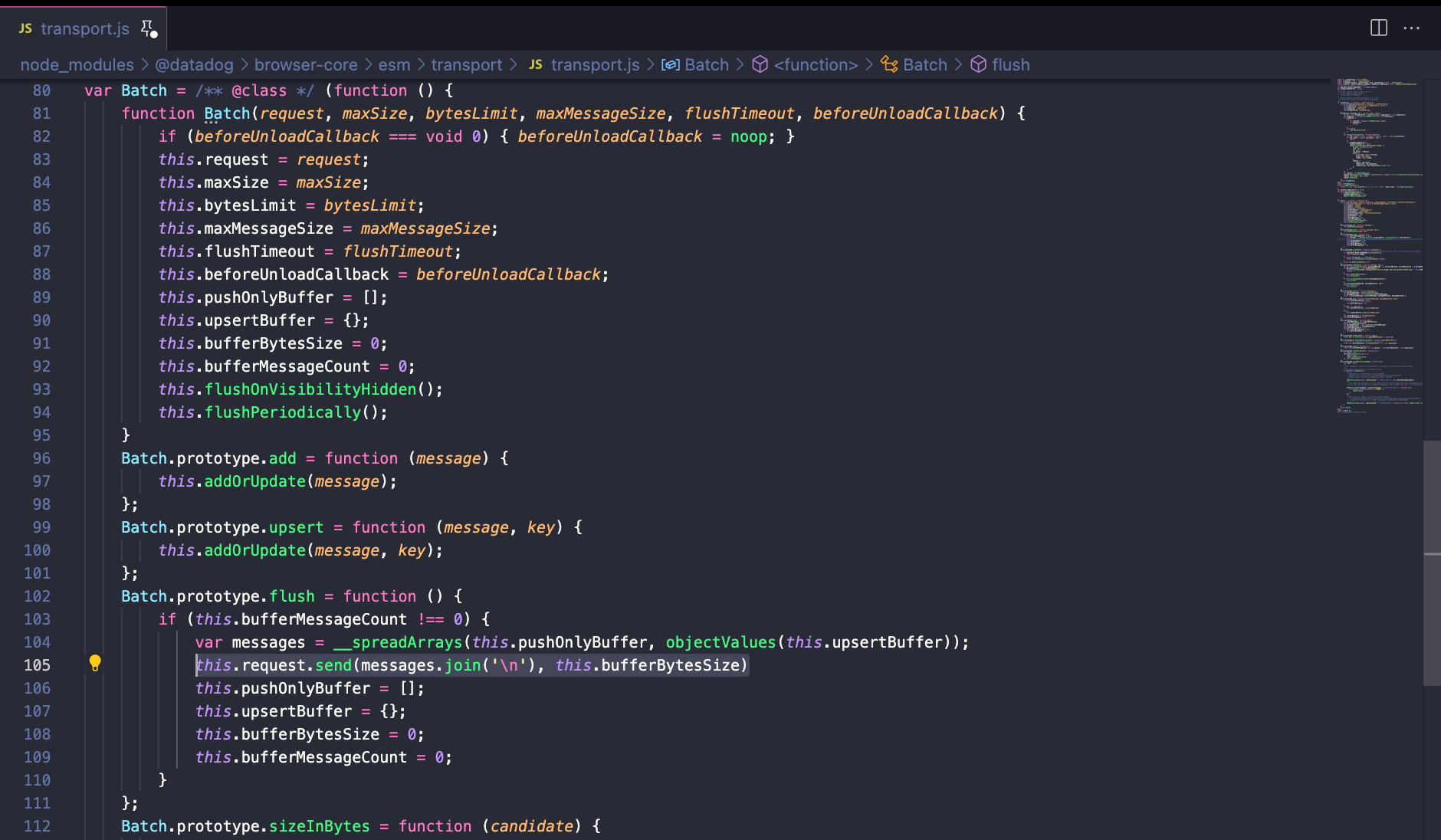
Task: Click the Batch class symbol icon in breadcrumb
Action: [888, 64]
